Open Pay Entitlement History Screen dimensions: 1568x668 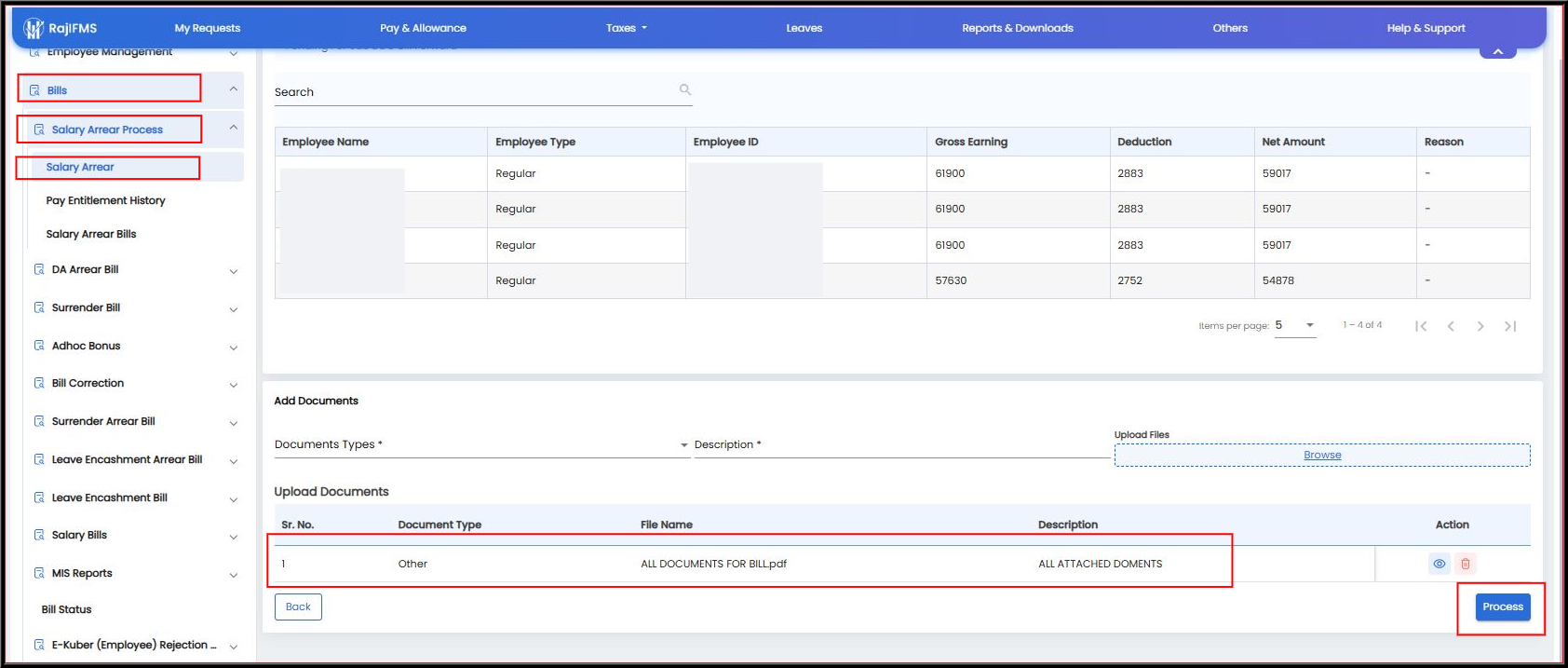tap(105, 200)
